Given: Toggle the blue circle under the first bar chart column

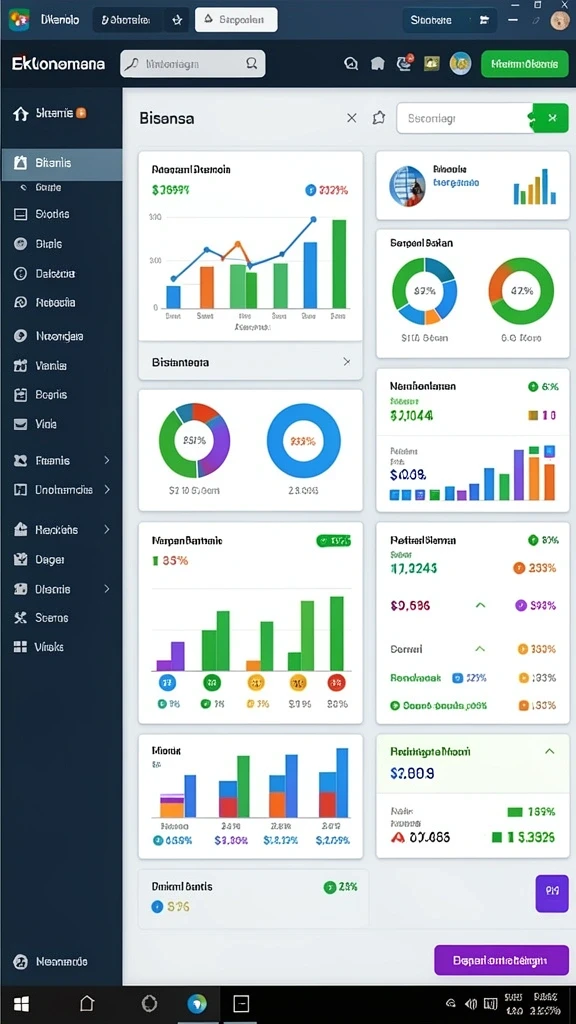Looking at the screenshot, I should pyautogui.click(x=167, y=683).
